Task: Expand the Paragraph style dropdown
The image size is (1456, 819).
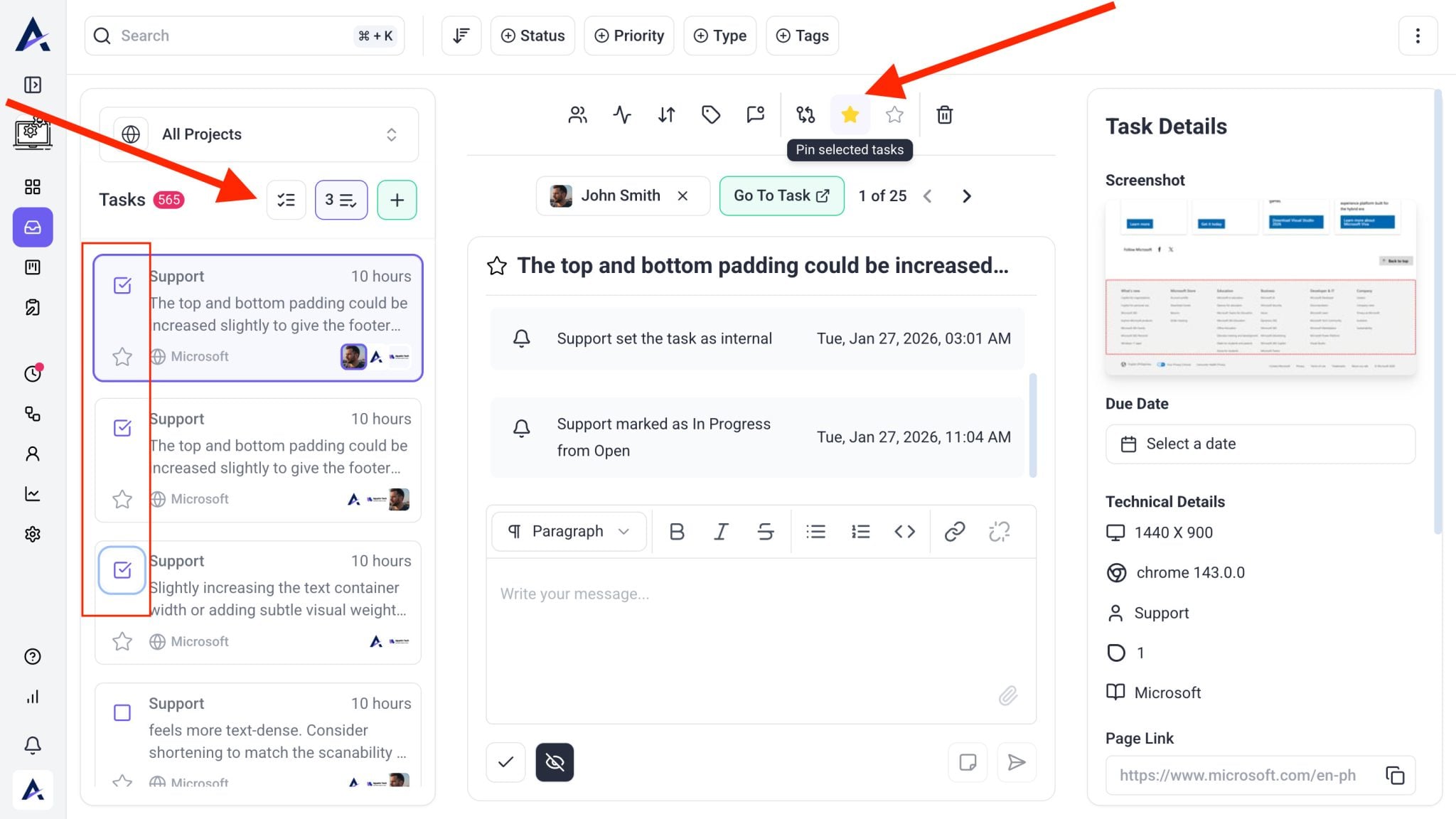Action: tap(569, 531)
